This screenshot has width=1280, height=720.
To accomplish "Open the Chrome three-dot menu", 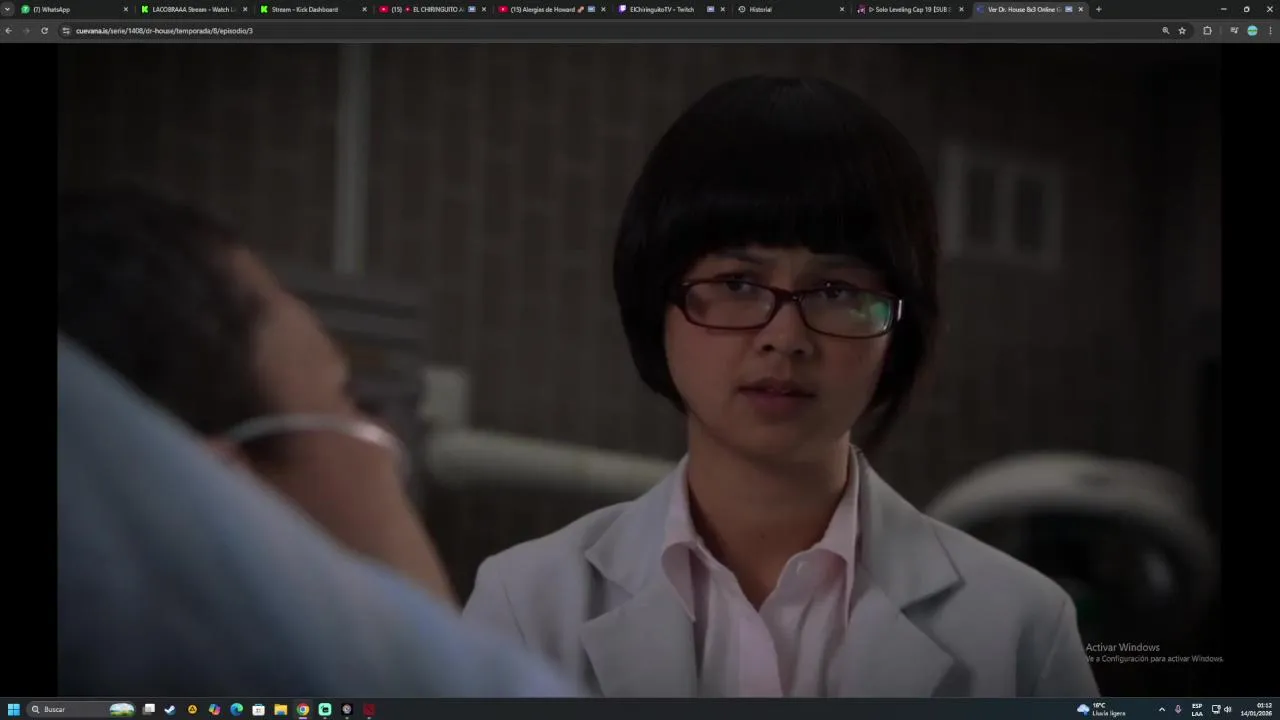I will click(1270, 31).
